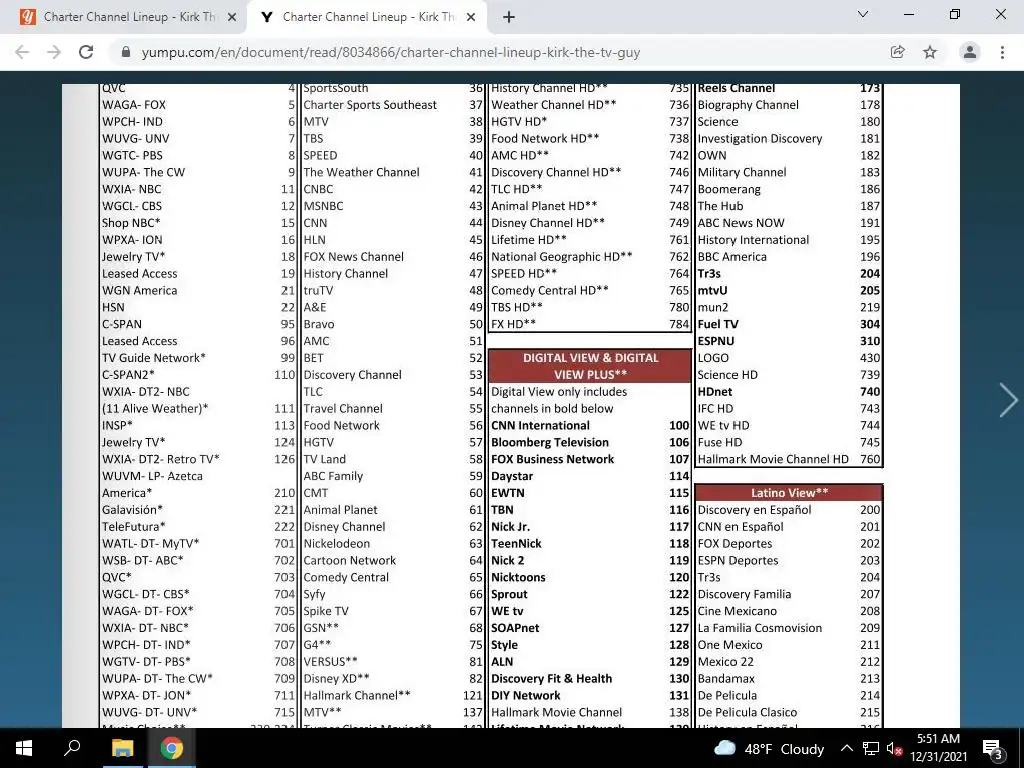The image size is (1024, 768).
Task: Share this page icon
Action: [x=898, y=52]
